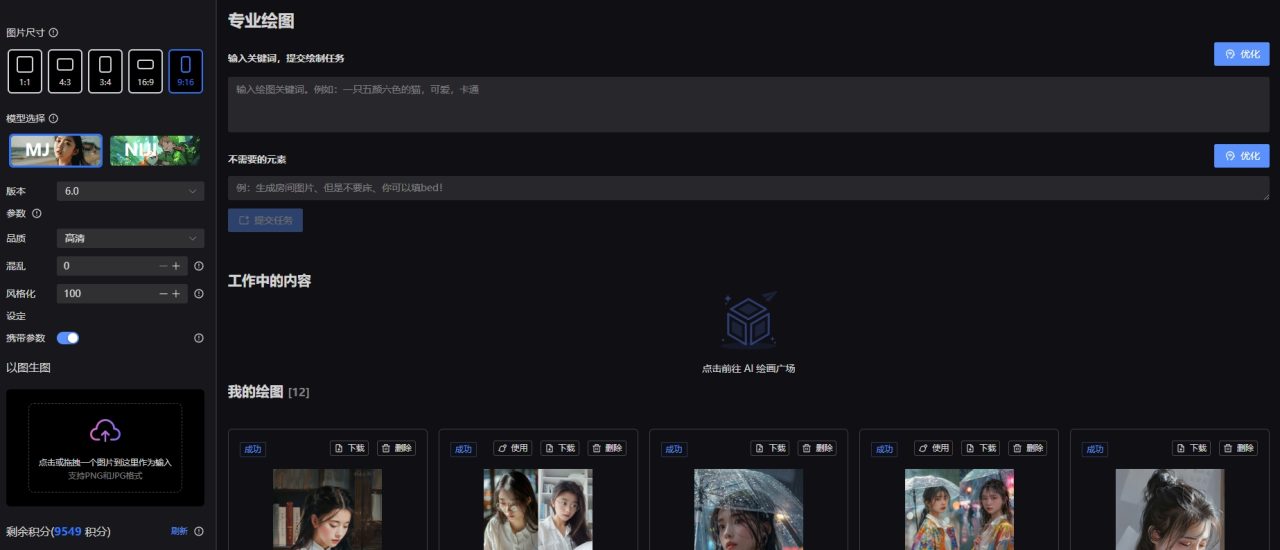The image size is (1280, 550).
Task: Click the info icon beside 模型选择
Action: point(53,118)
